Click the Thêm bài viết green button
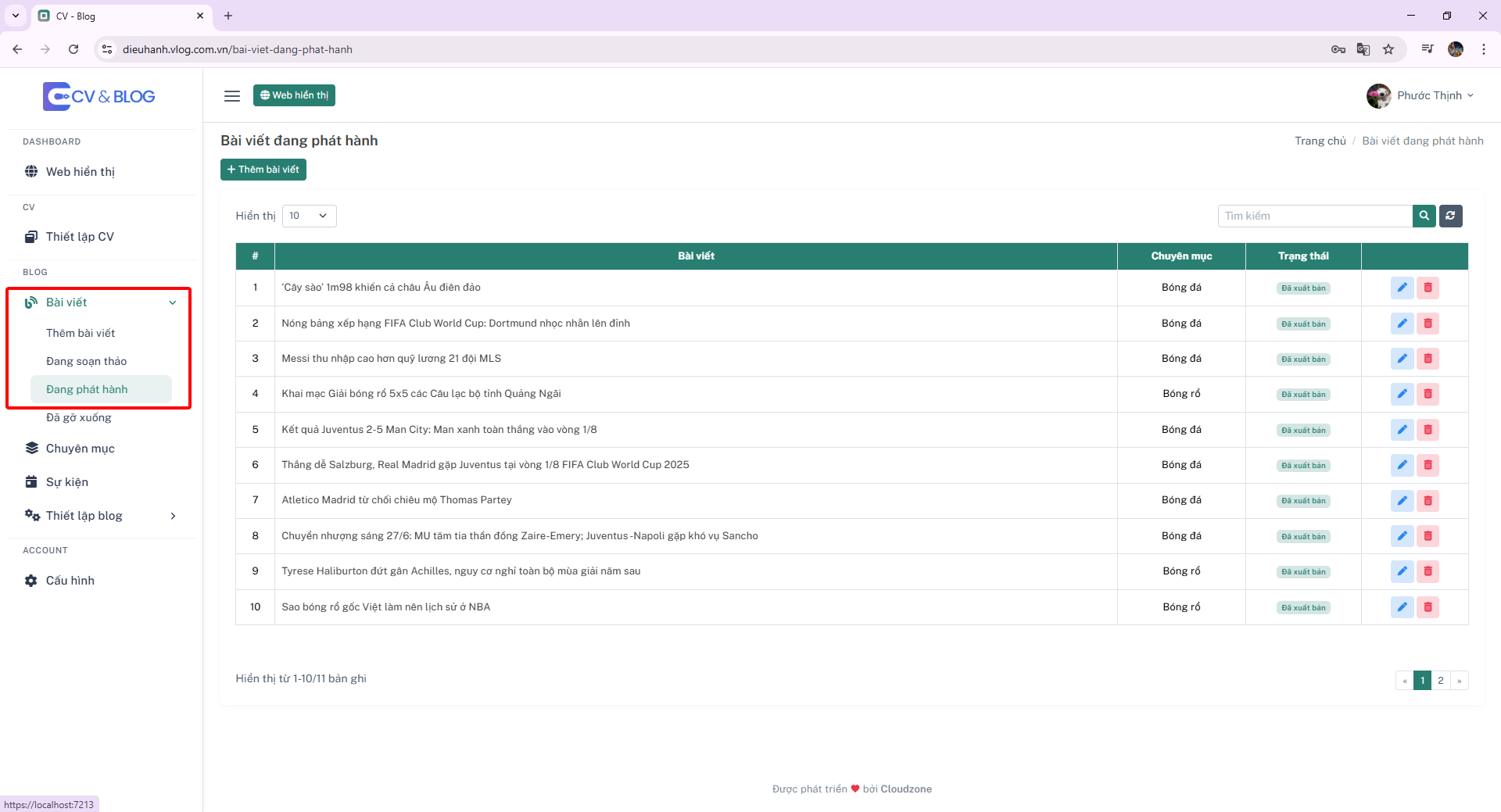This screenshot has height=812, width=1501. click(263, 170)
